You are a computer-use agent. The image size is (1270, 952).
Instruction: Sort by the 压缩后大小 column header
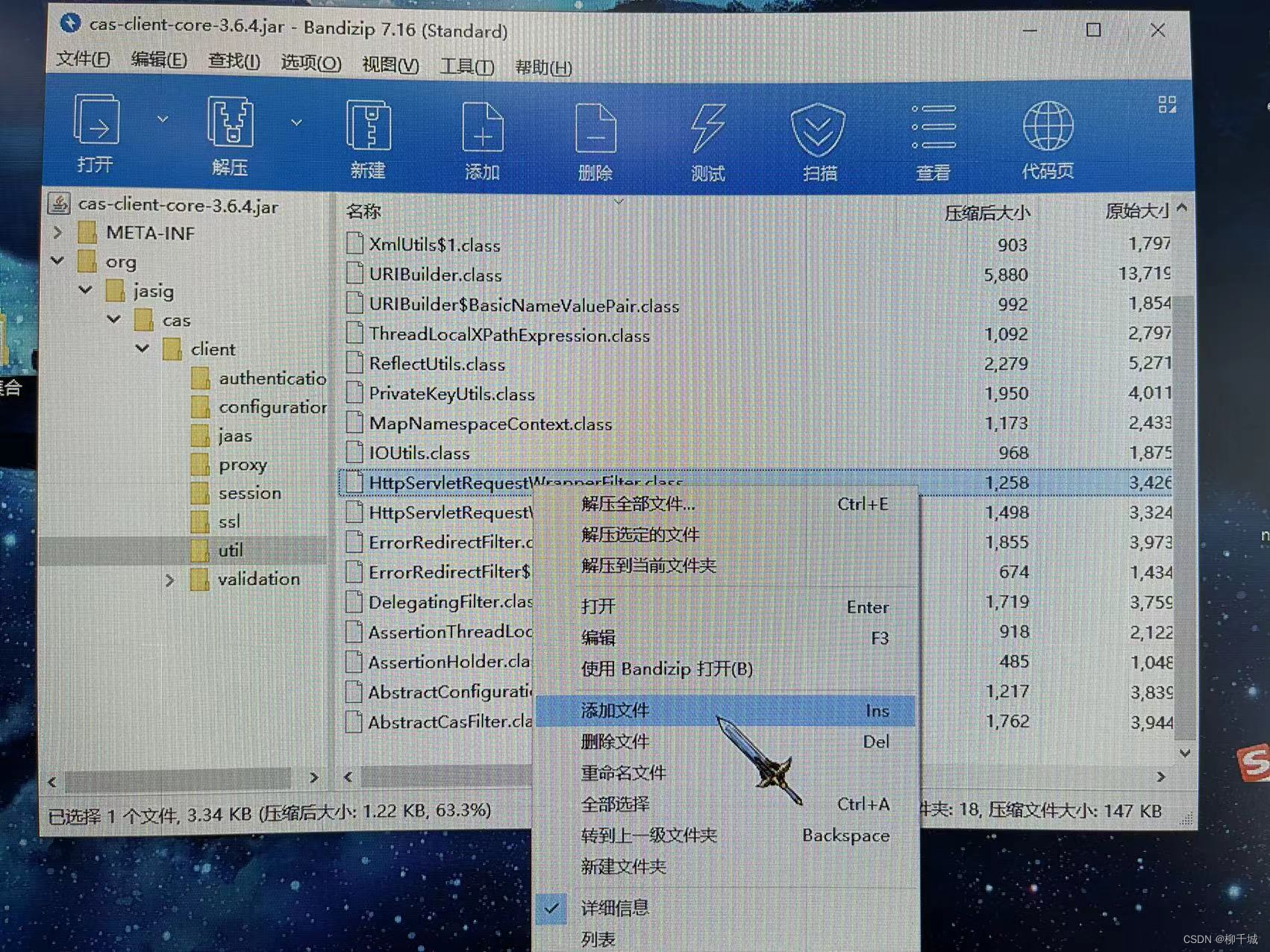(x=987, y=213)
